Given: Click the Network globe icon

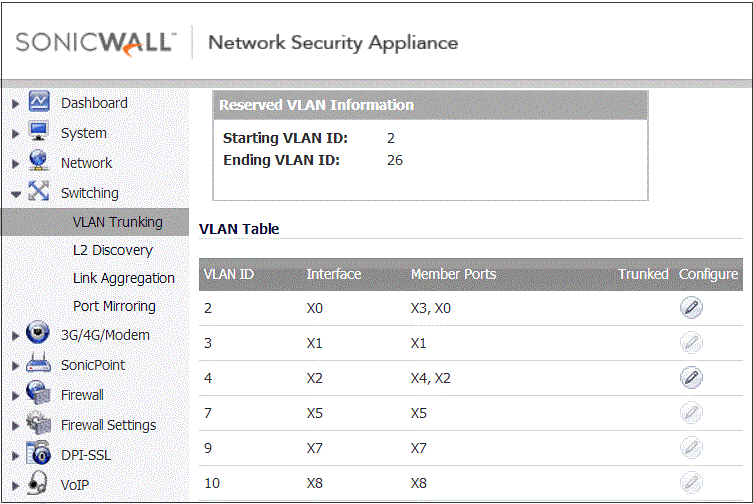Looking at the screenshot, I should point(38,161).
